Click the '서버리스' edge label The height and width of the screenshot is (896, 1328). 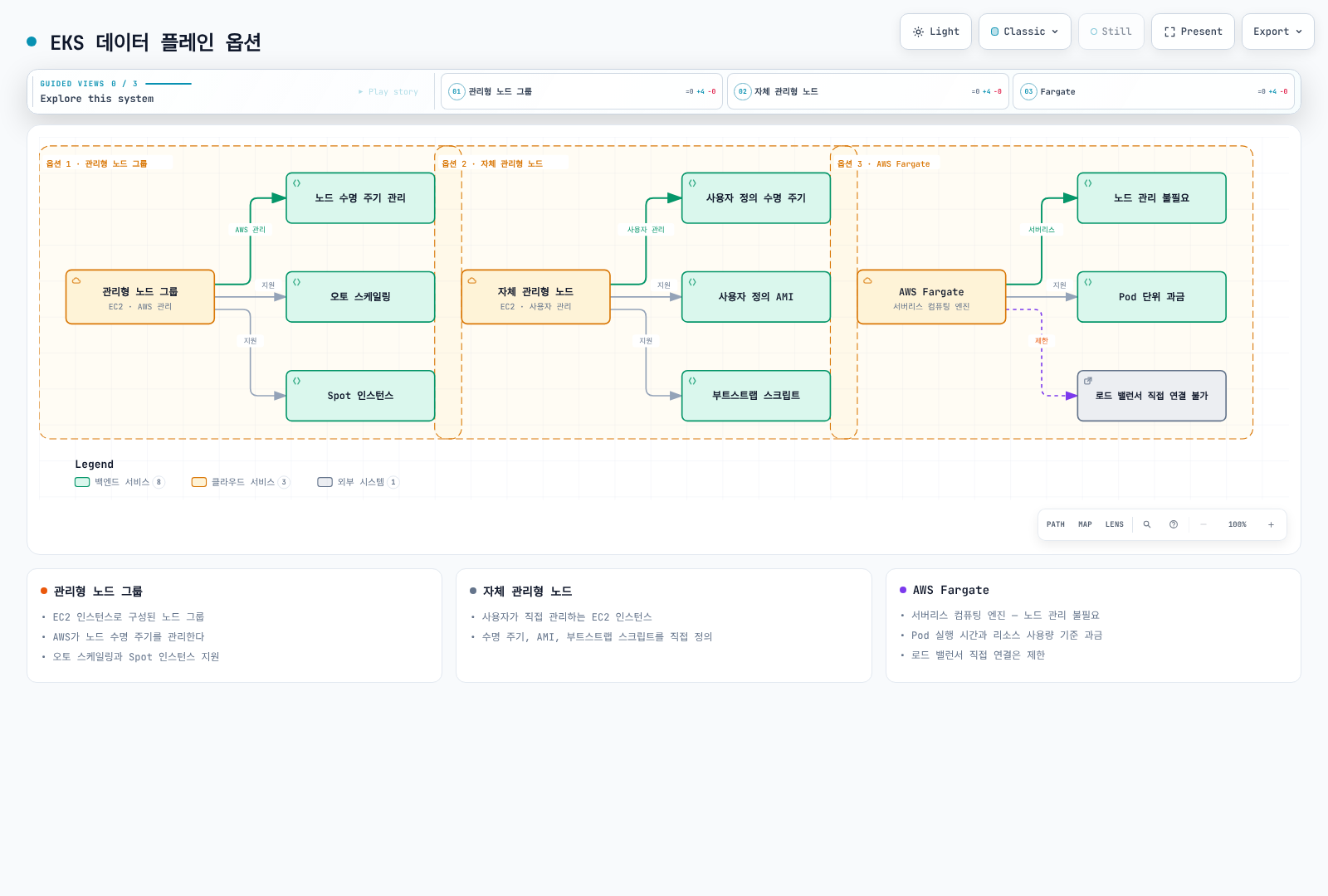[1042, 230]
